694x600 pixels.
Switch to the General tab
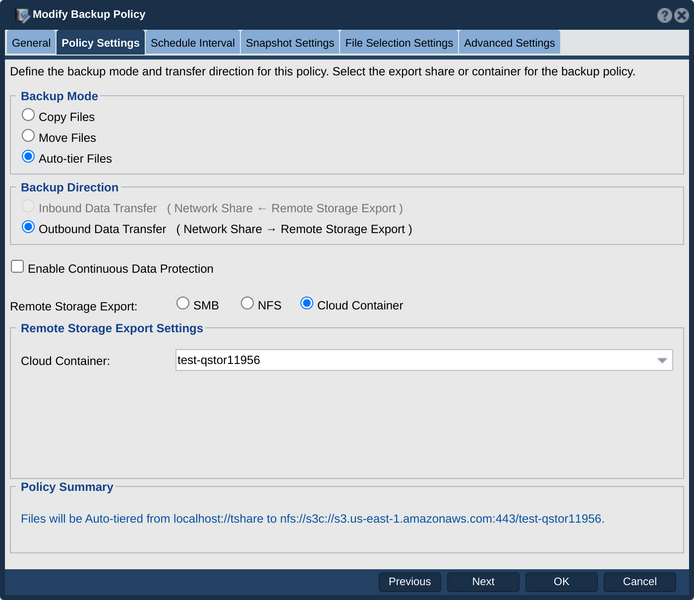(x=31, y=43)
